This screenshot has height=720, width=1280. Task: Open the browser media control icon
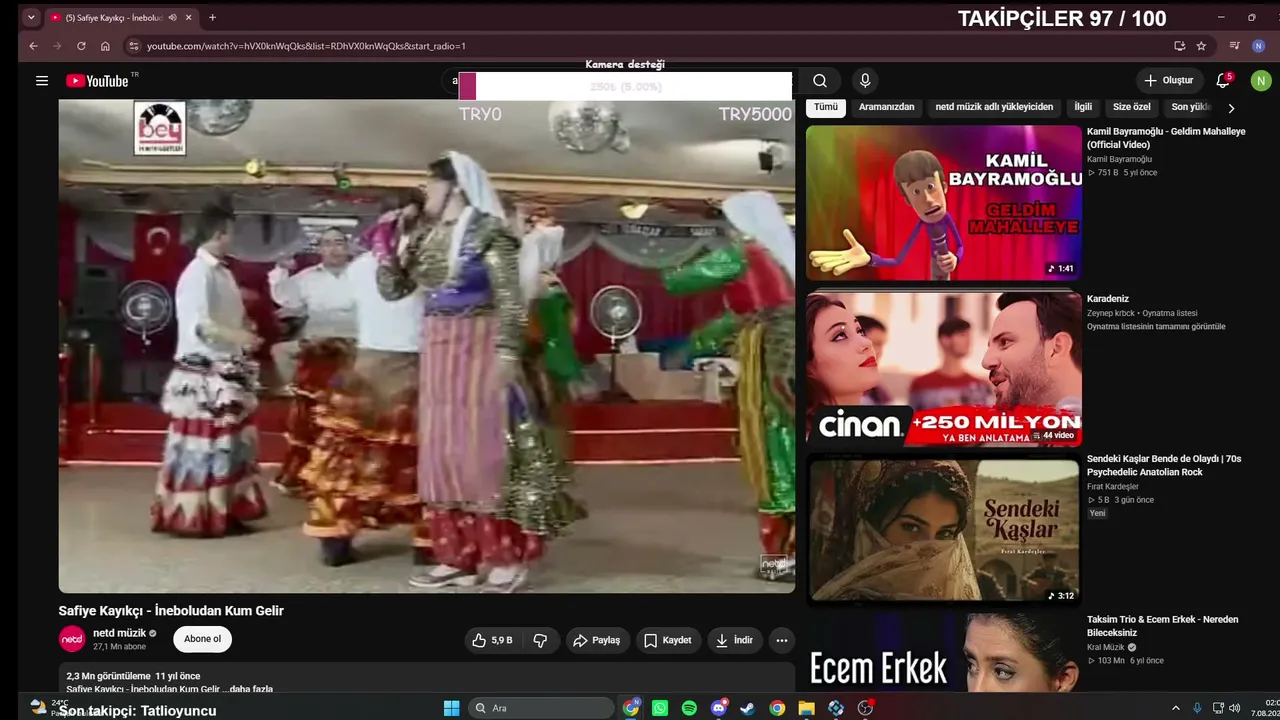click(x=1234, y=46)
